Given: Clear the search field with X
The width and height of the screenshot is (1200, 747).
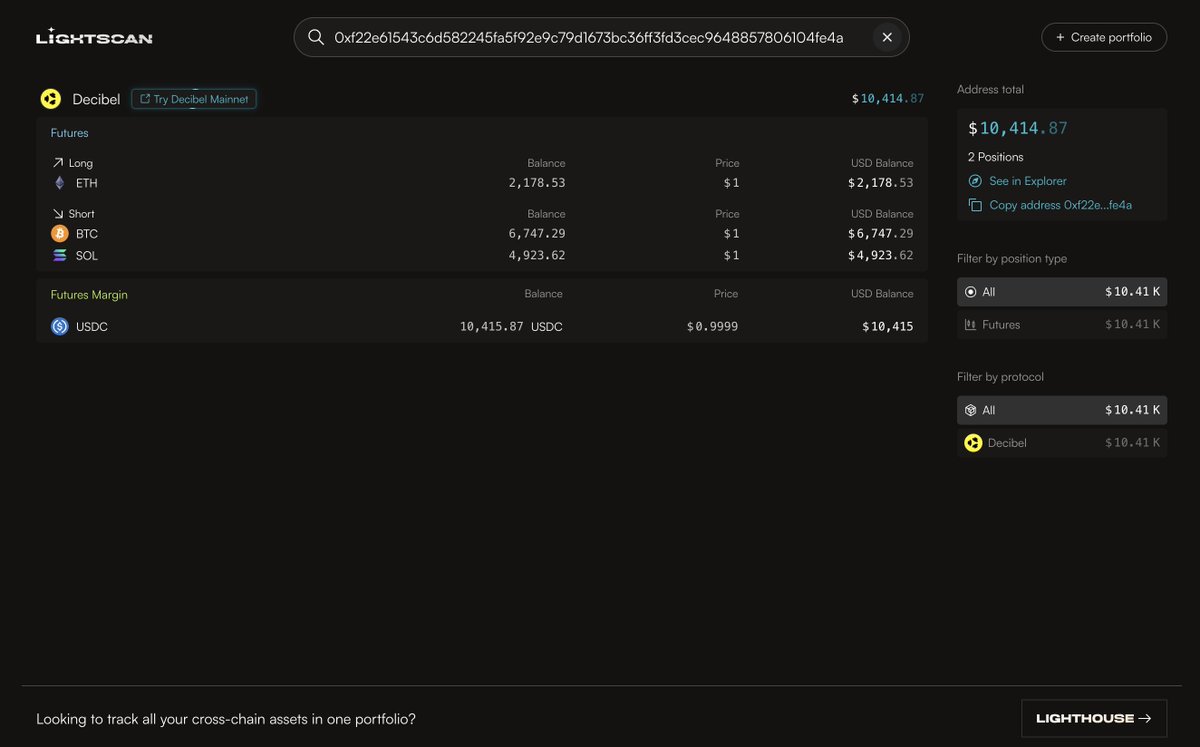Looking at the screenshot, I should [x=887, y=37].
